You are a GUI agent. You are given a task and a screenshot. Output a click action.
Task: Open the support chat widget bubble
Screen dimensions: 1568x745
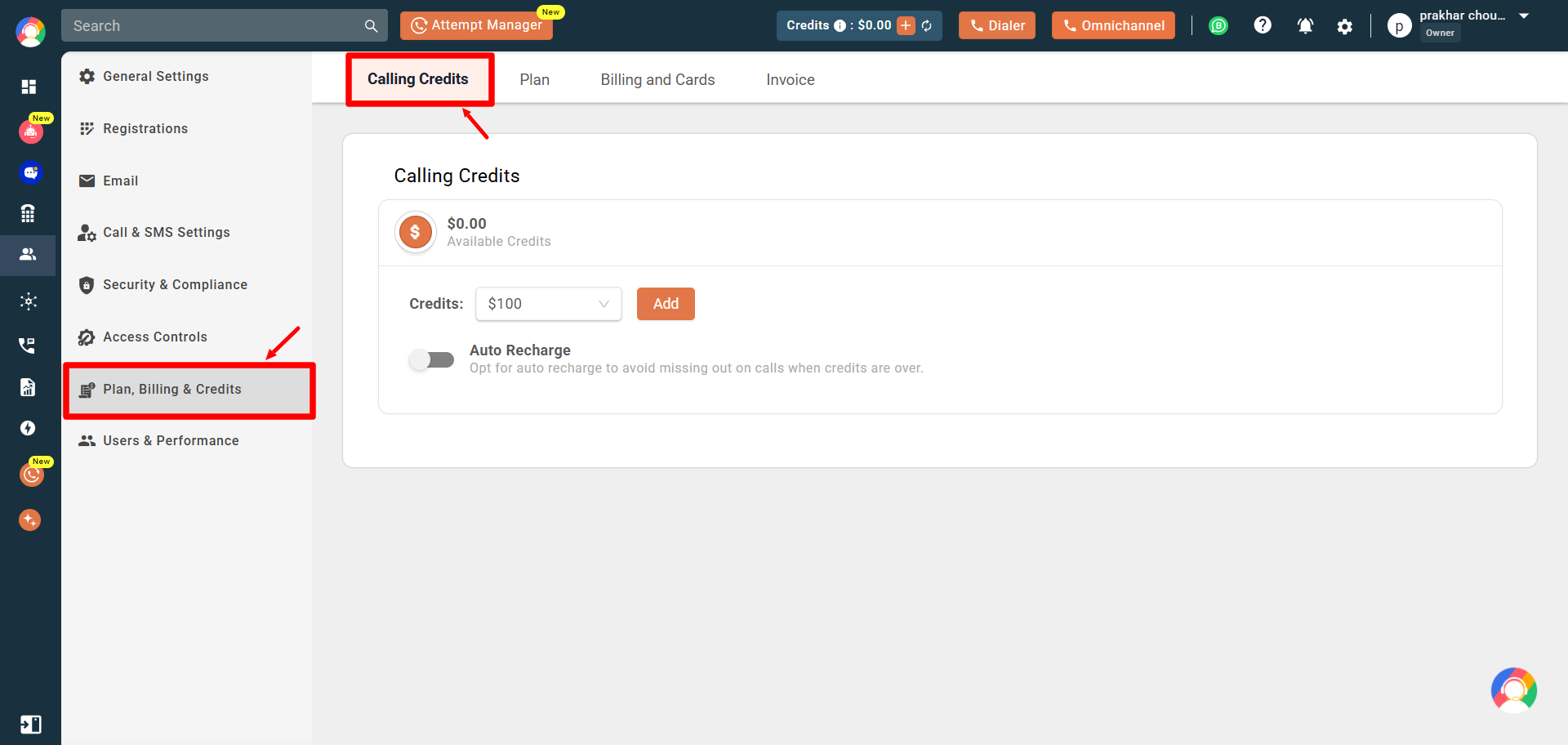[1513, 690]
